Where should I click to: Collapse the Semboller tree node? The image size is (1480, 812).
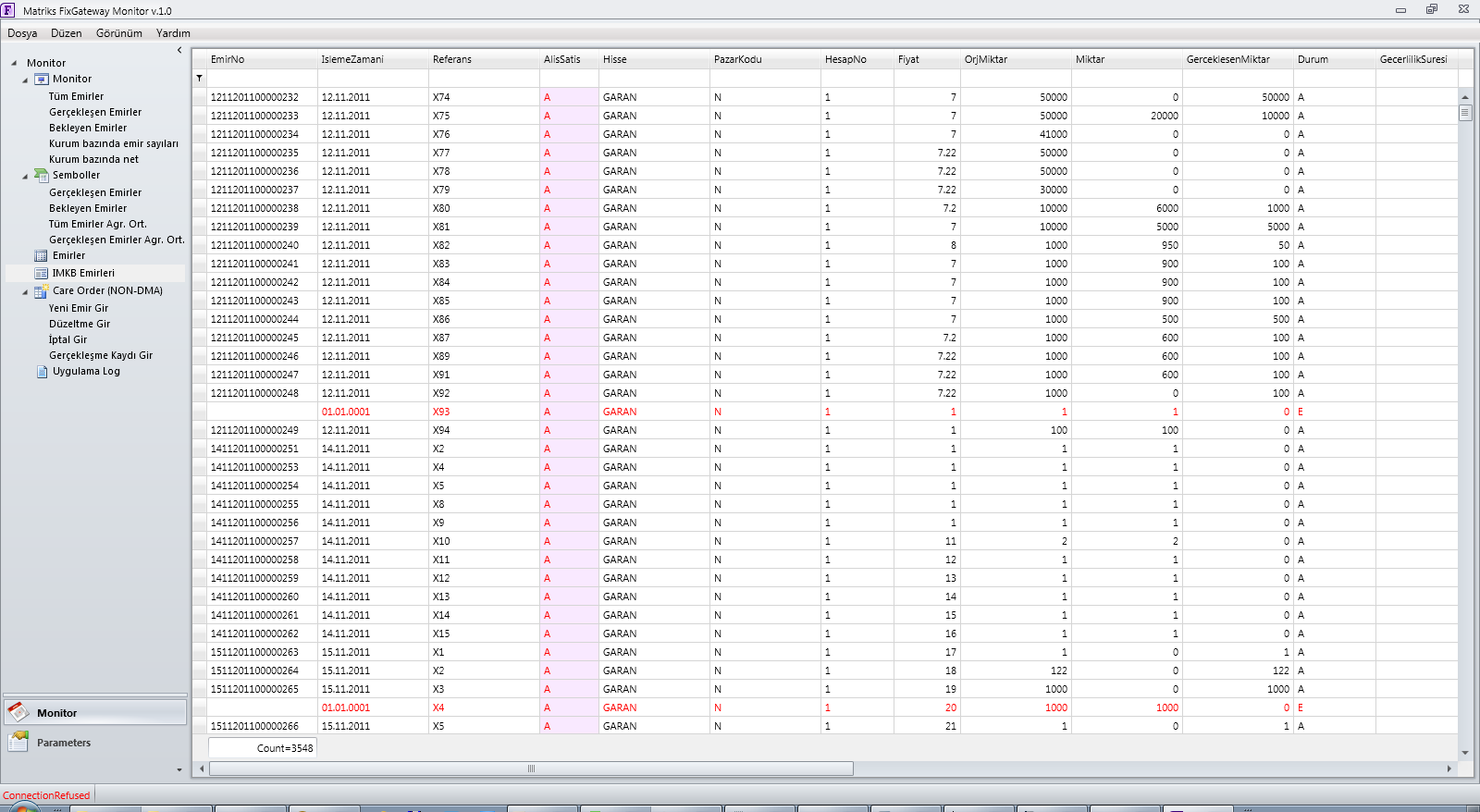point(25,177)
